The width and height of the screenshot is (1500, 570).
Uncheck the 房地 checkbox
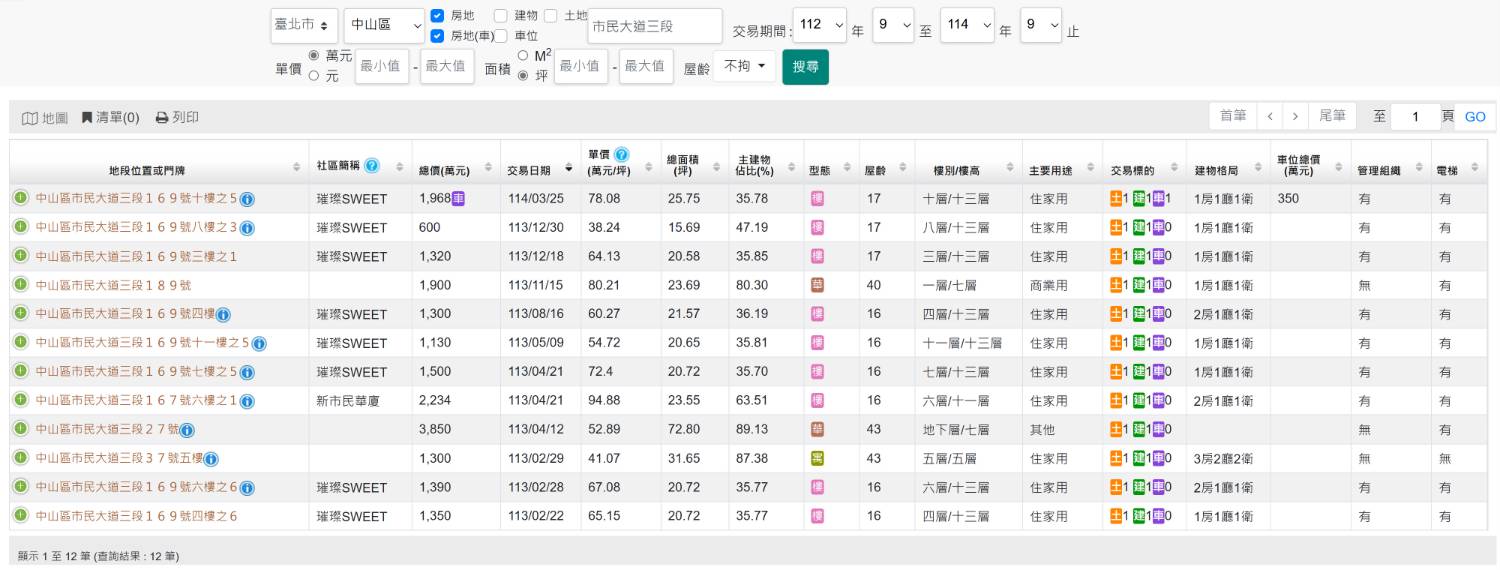click(x=437, y=16)
